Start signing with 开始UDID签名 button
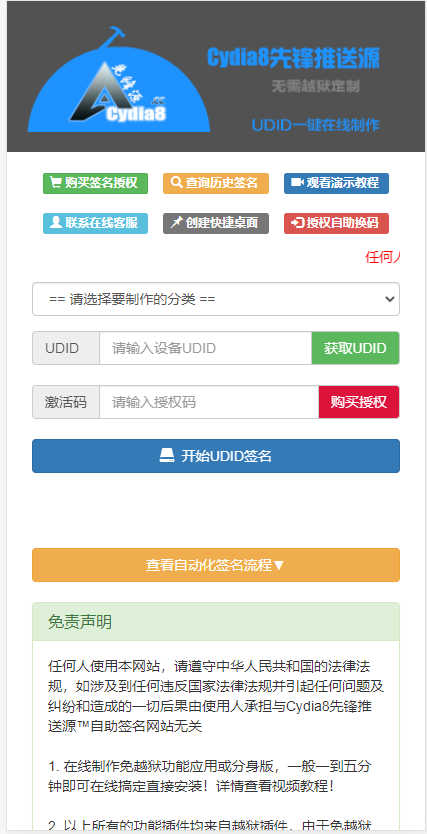Screen dimensions: 427x834 pos(216,456)
